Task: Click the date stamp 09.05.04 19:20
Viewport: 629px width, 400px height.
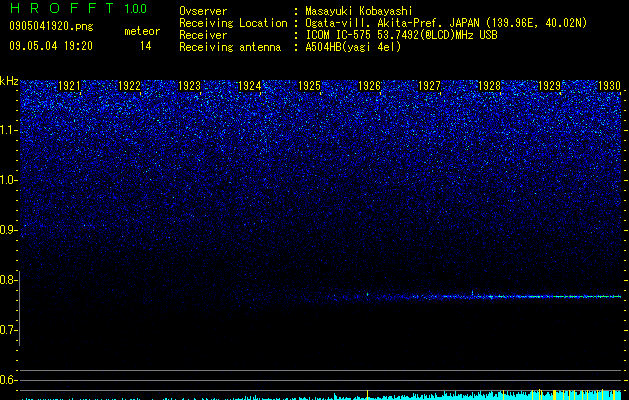Action: tap(51, 46)
